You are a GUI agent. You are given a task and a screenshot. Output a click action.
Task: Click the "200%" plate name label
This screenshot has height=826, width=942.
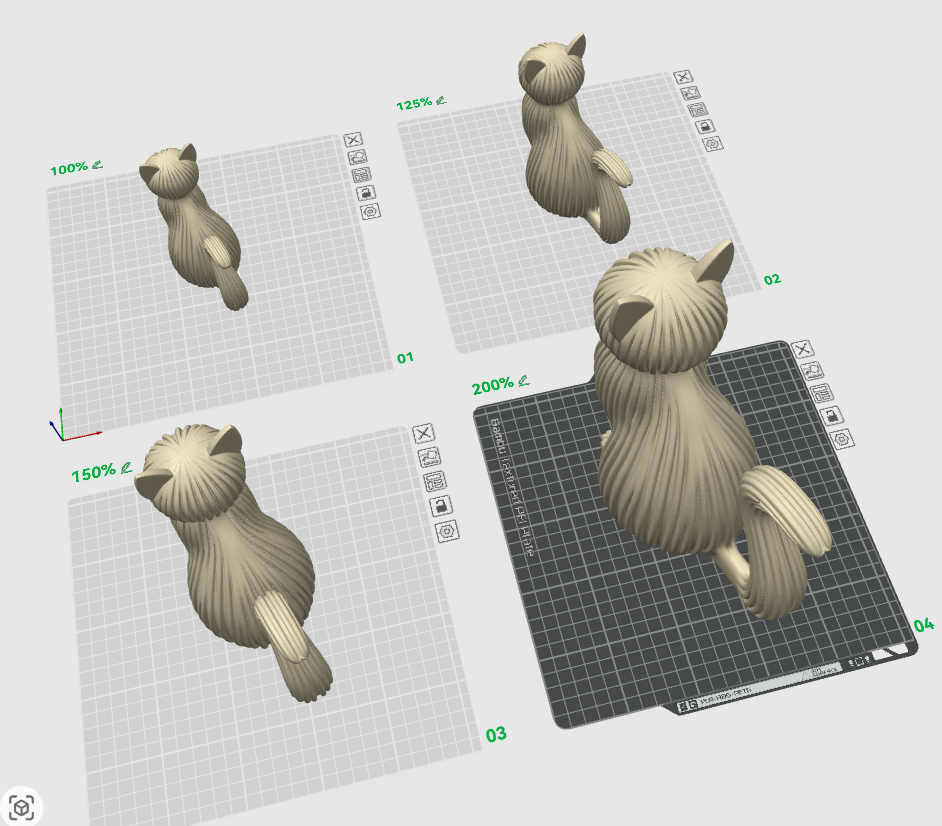493,386
